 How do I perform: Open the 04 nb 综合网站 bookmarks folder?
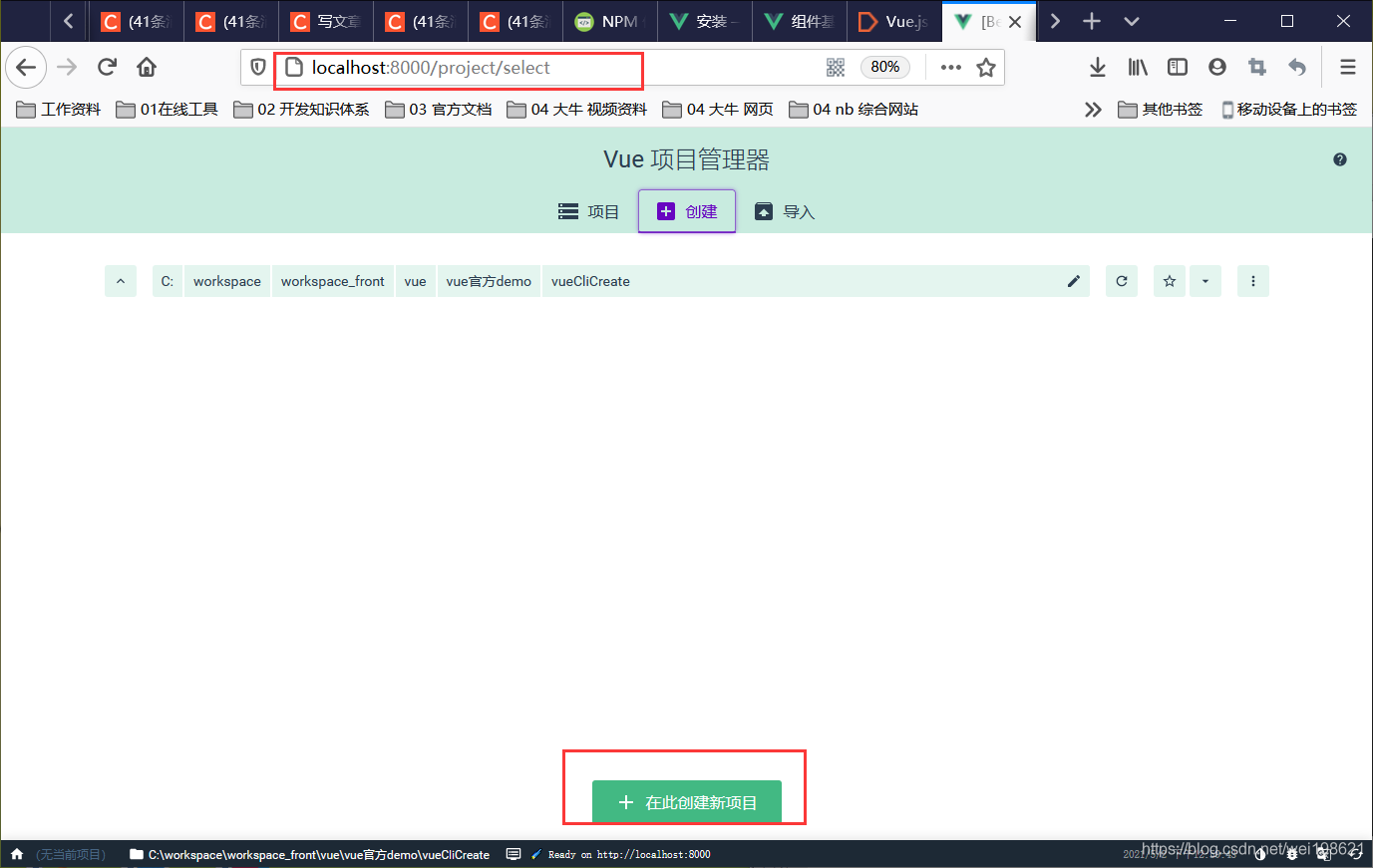(x=854, y=110)
